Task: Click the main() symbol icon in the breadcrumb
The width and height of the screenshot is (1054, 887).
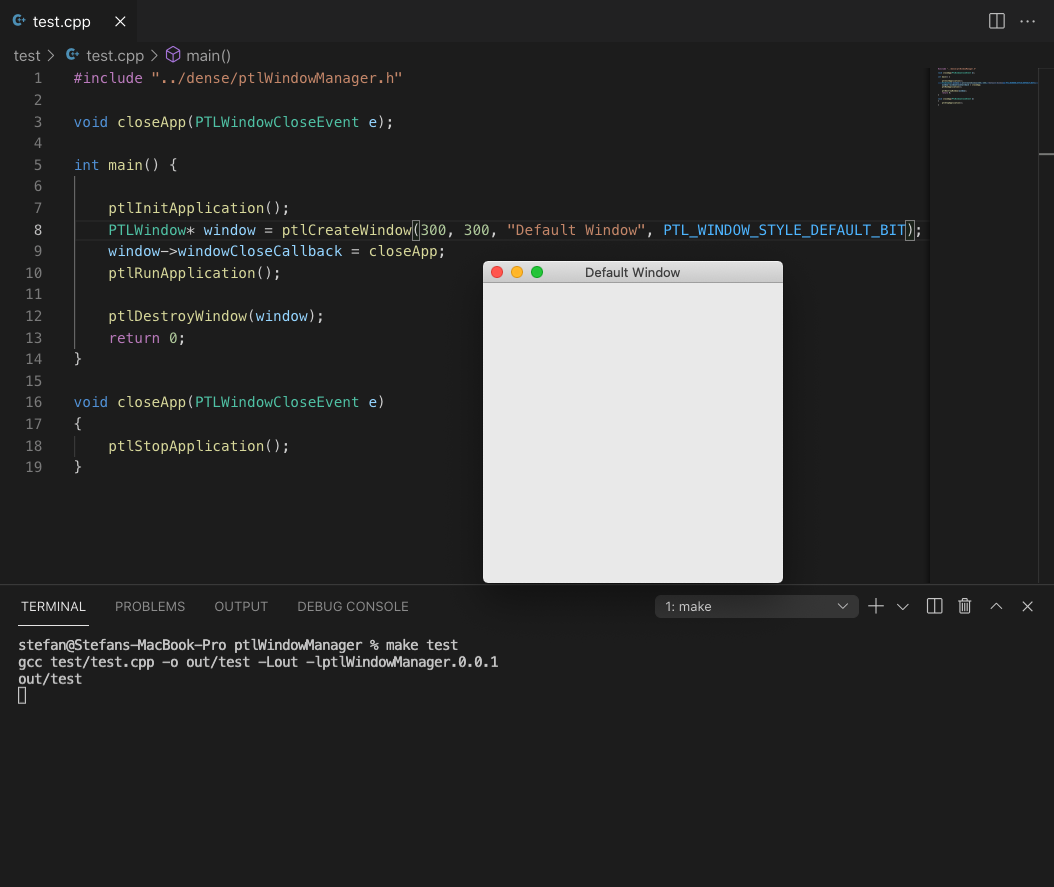Action: coord(173,55)
